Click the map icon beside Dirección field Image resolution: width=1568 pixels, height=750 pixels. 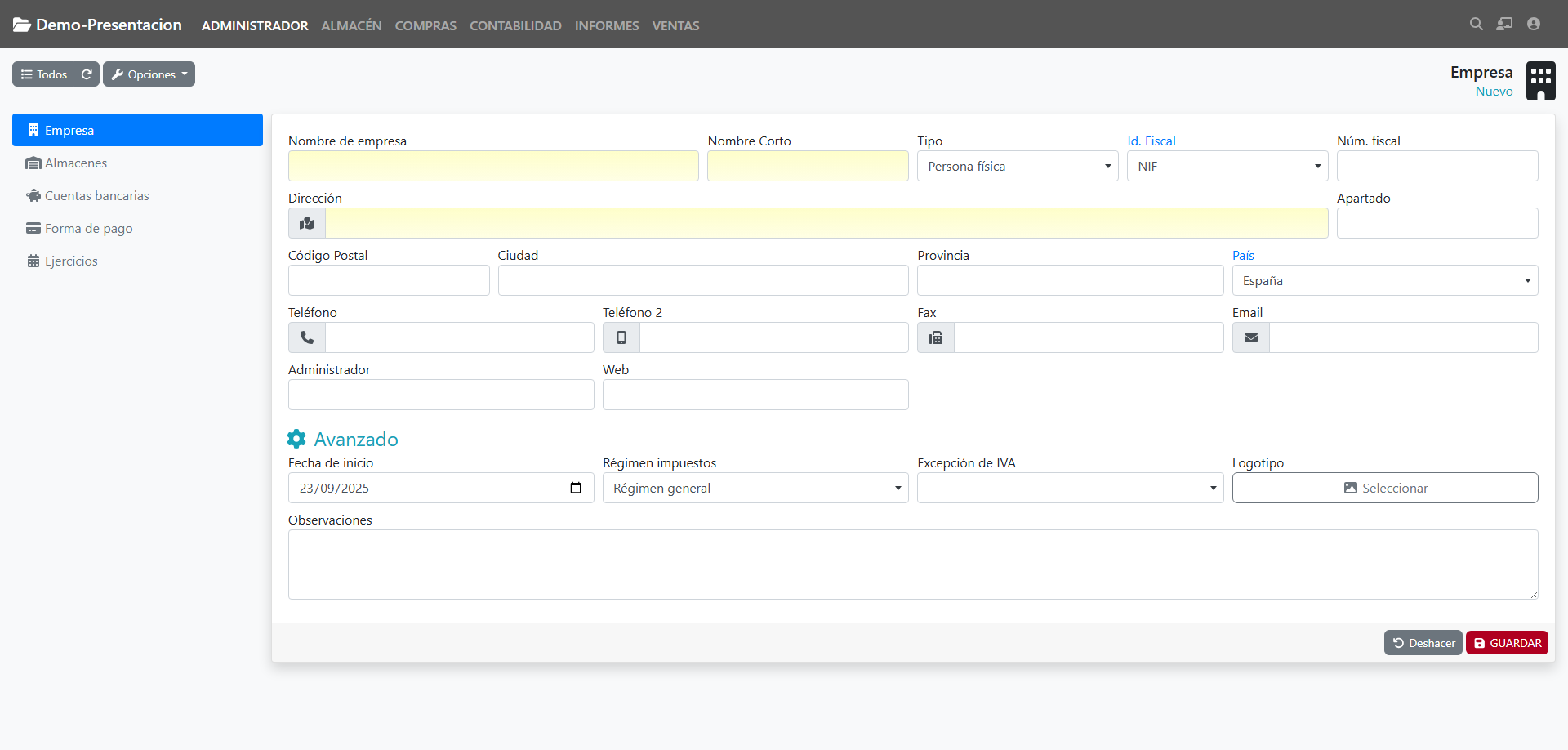coord(307,223)
